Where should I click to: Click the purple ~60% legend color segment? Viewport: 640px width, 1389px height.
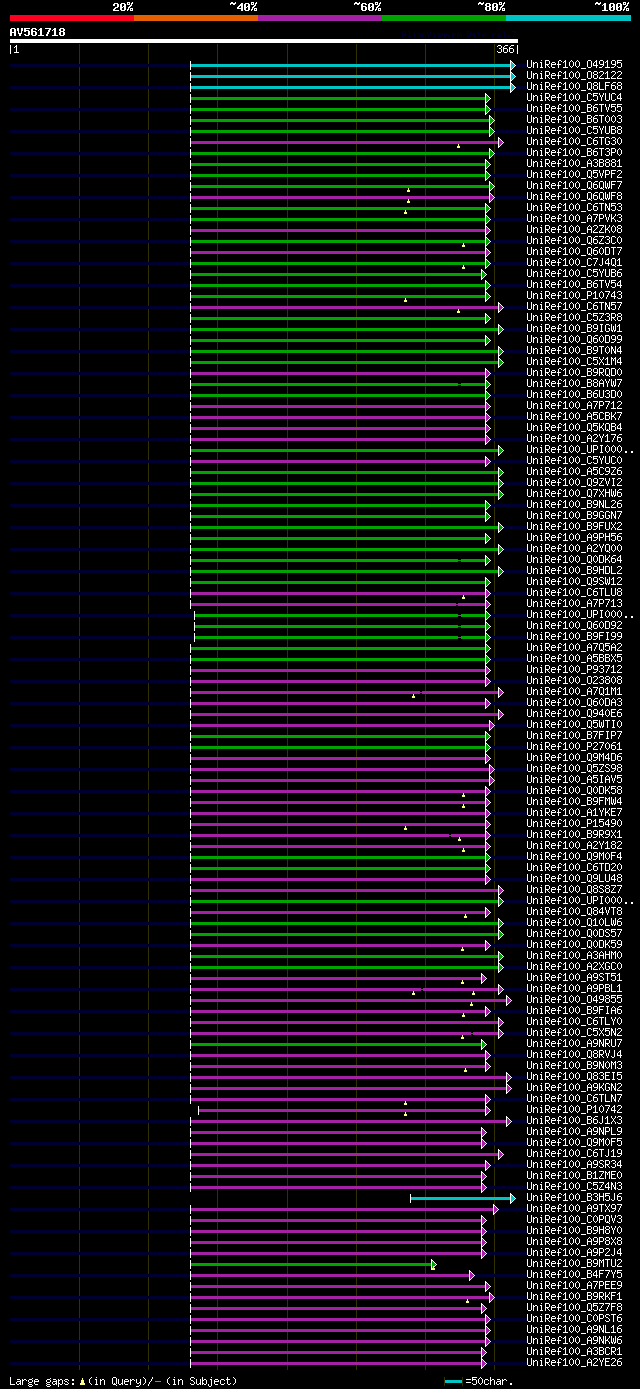pos(319,17)
